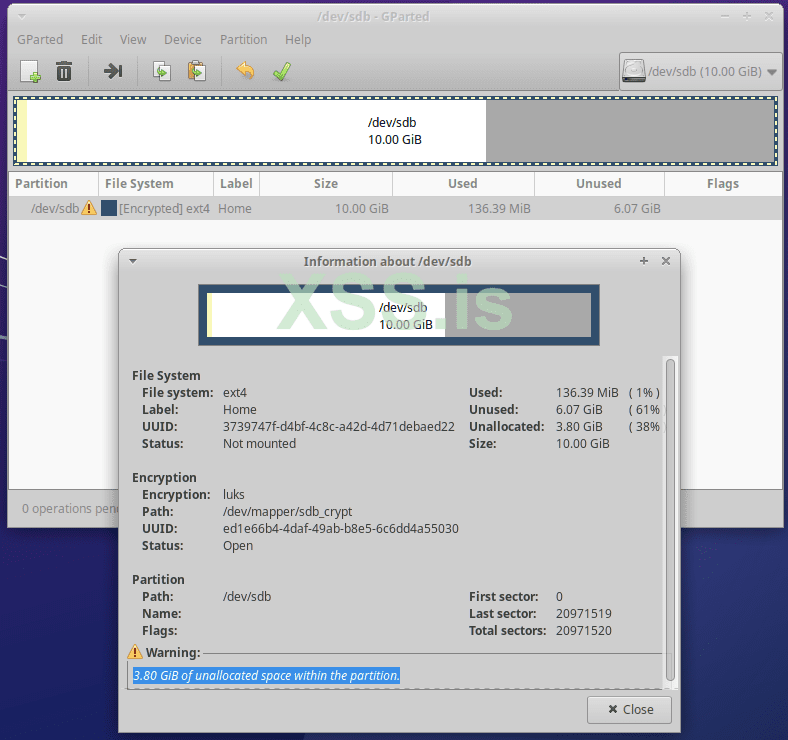Click file system UUID 3739747f-d4bf-4c8c-a42d-4d71debaed22
788x740 pixels.
pyautogui.click(x=339, y=426)
